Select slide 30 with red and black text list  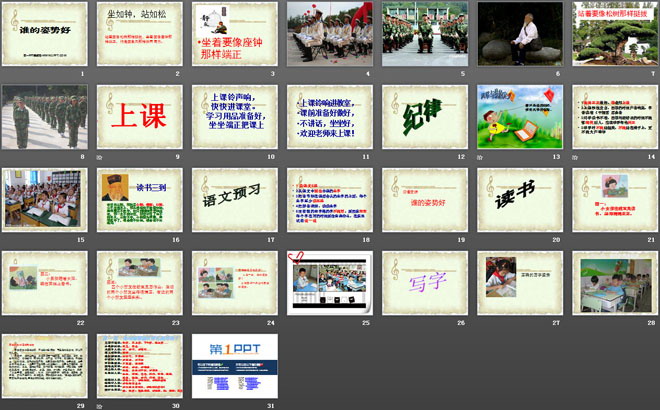[140, 366]
